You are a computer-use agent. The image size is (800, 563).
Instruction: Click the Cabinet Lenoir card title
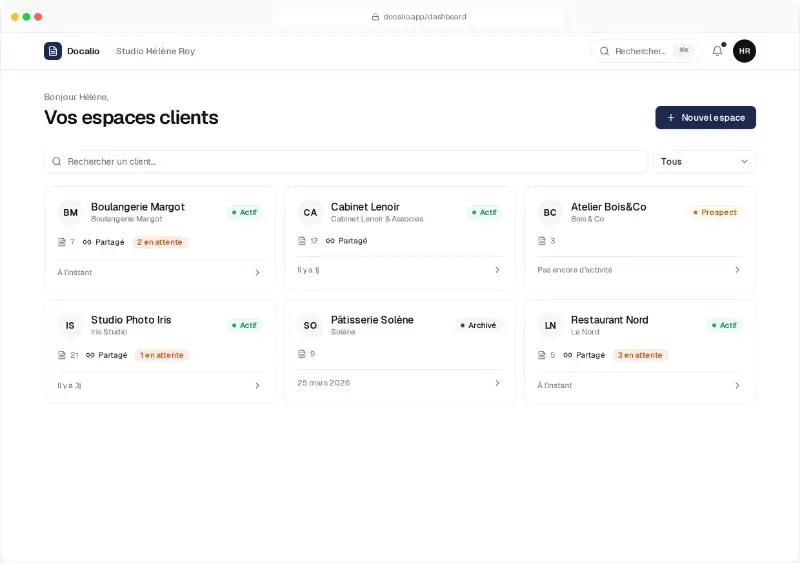pos(365,207)
